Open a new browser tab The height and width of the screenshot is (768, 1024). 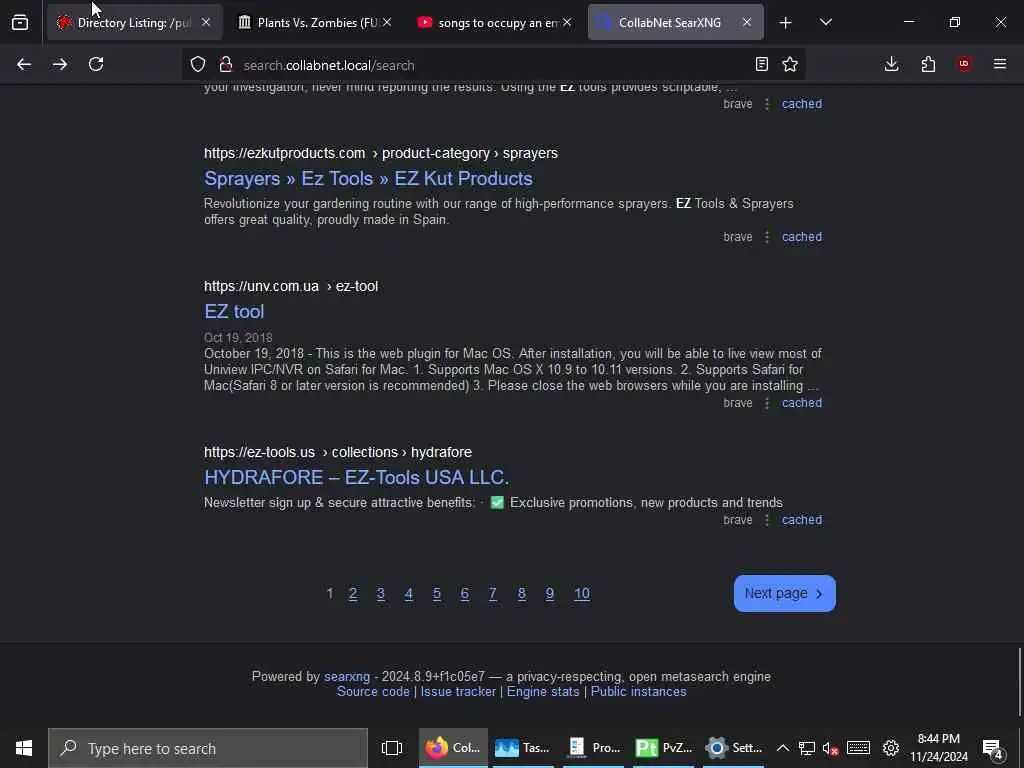[x=786, y=23]
